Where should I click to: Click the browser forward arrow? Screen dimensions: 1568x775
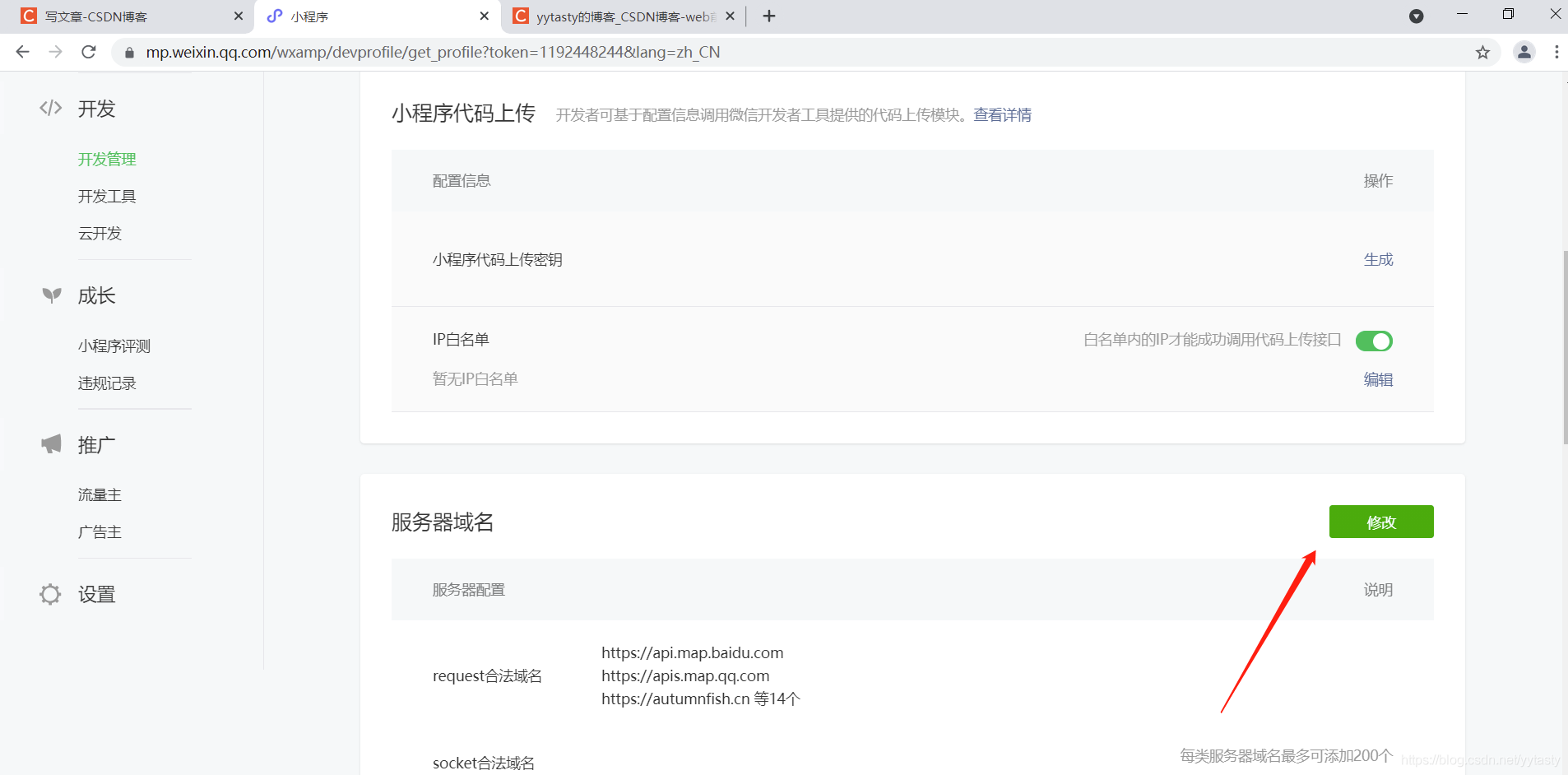(x=55, y=52)
